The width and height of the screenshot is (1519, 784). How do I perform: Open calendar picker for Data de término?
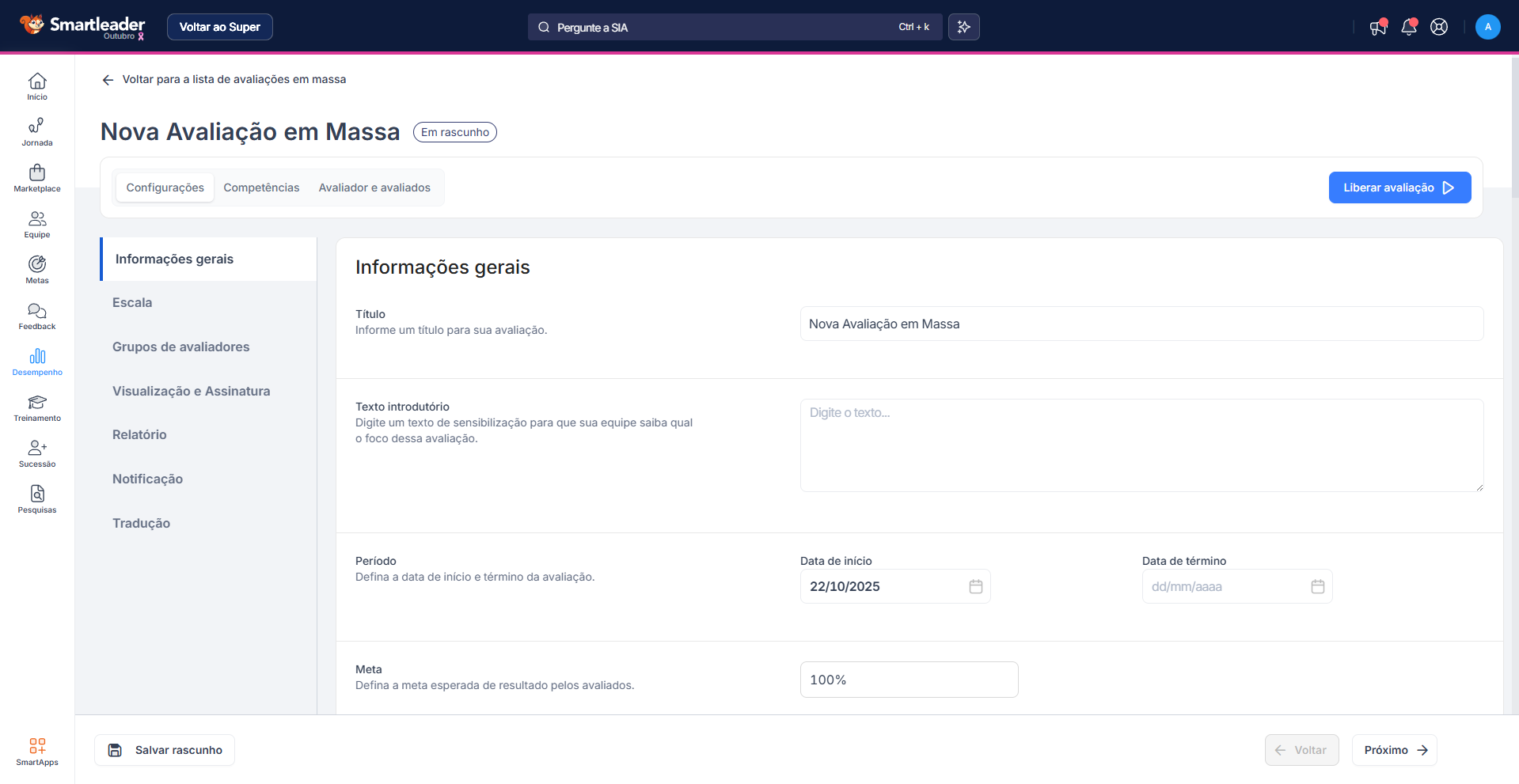(x=1317, y=586)
